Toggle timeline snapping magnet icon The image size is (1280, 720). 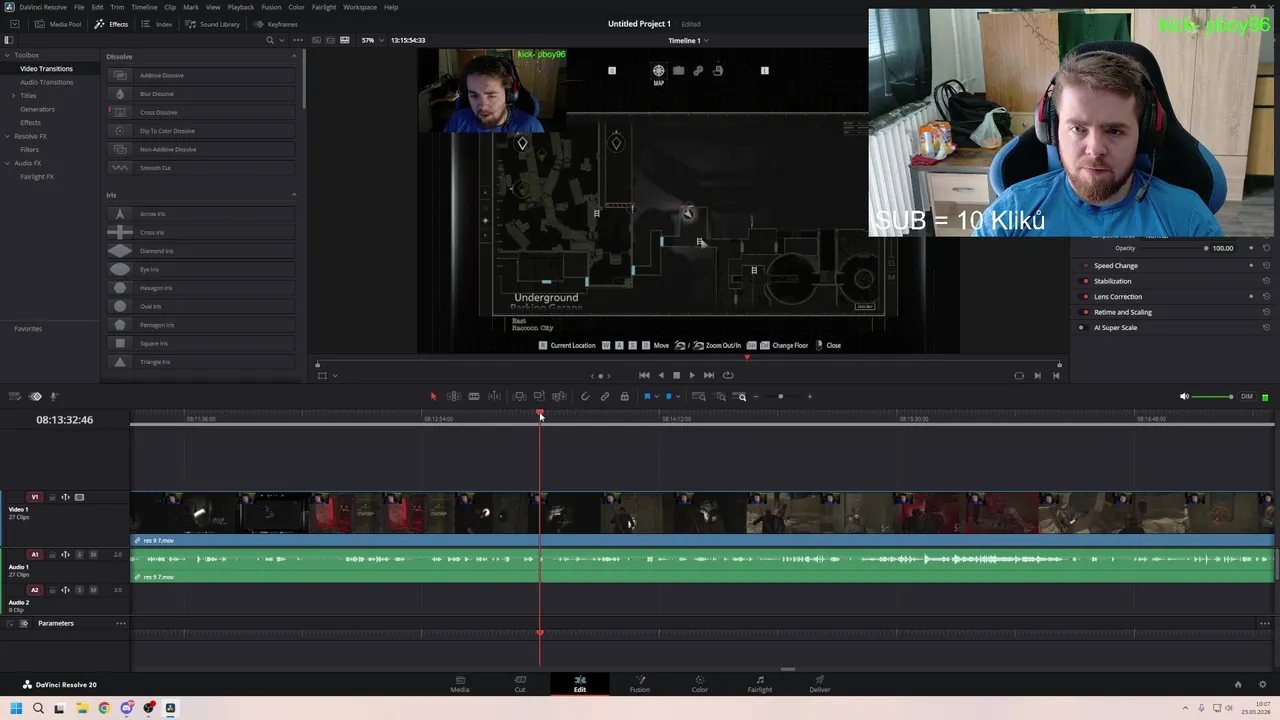[x=585, y=397]
